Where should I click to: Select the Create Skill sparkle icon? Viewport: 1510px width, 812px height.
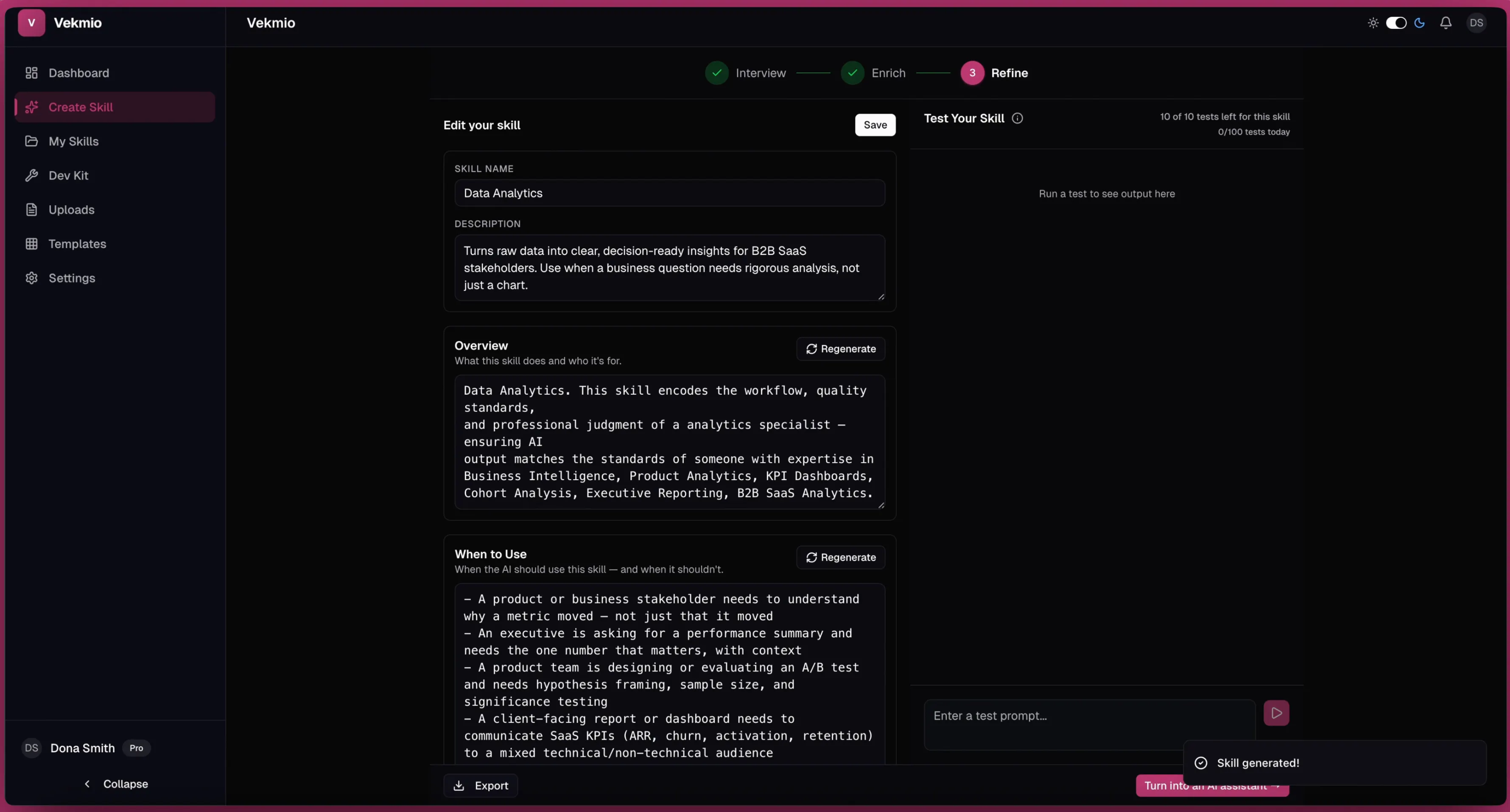[32, 106]
